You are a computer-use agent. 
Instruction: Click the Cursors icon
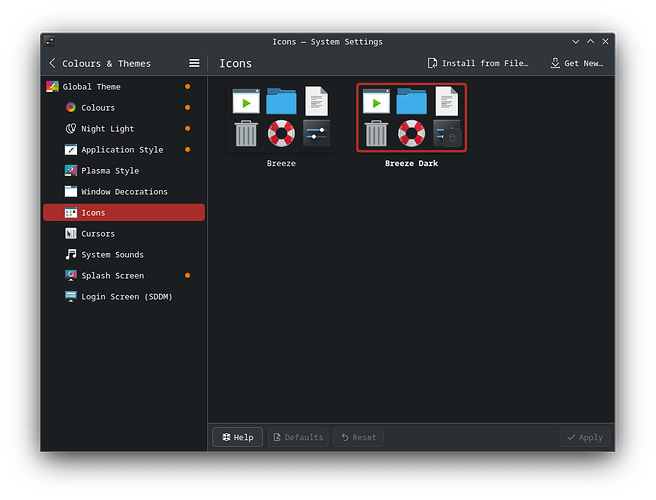[x=71, y=233]
